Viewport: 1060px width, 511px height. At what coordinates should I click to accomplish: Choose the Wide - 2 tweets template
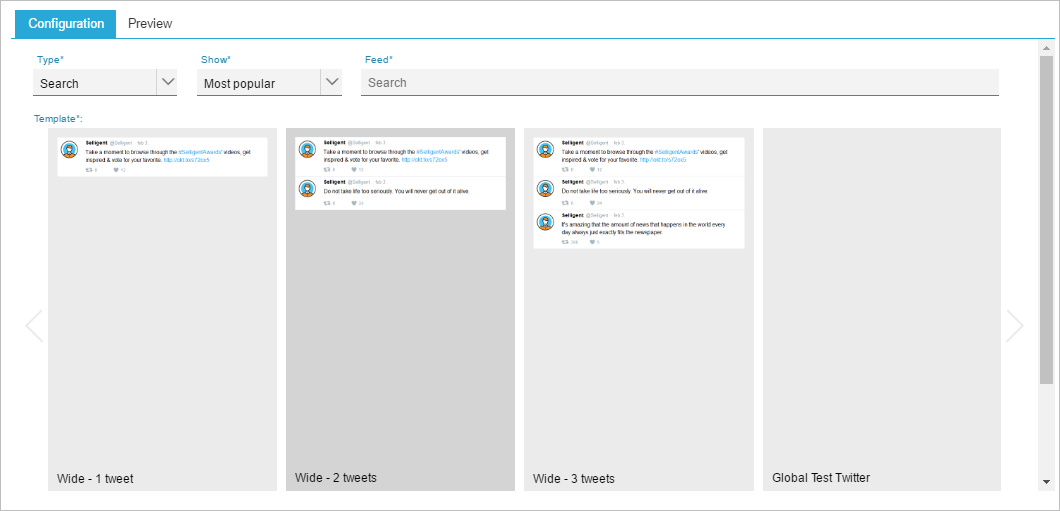(x=400, y=310)
